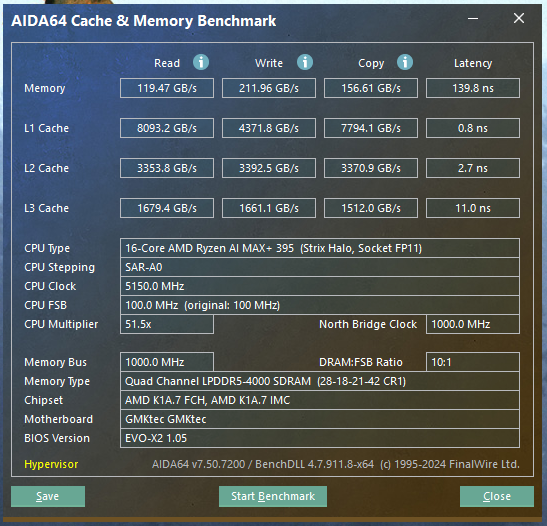
Task: Click the L1 Cache Read value field
Action: 167,128
